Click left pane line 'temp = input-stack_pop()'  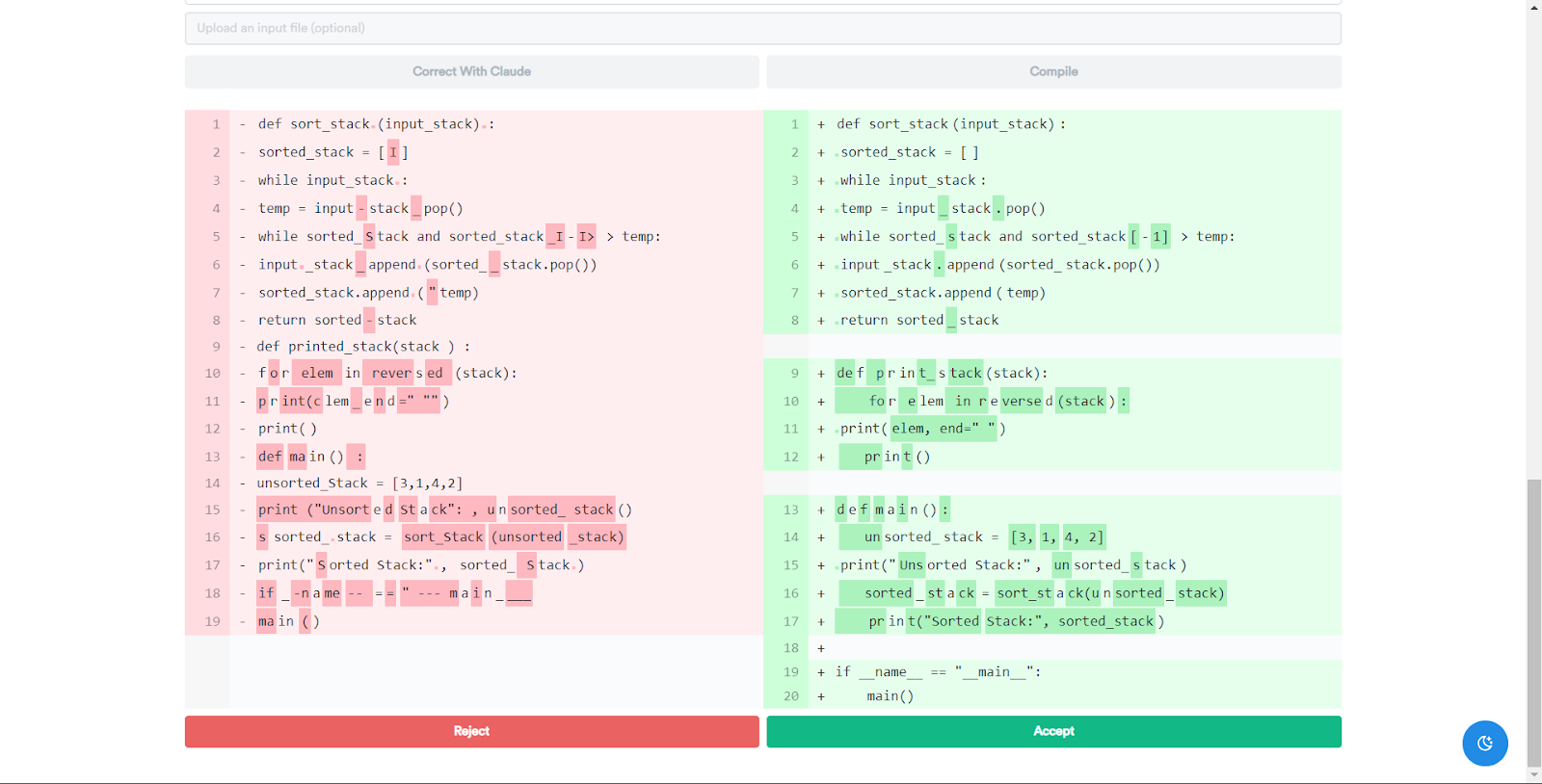[360, 208]
